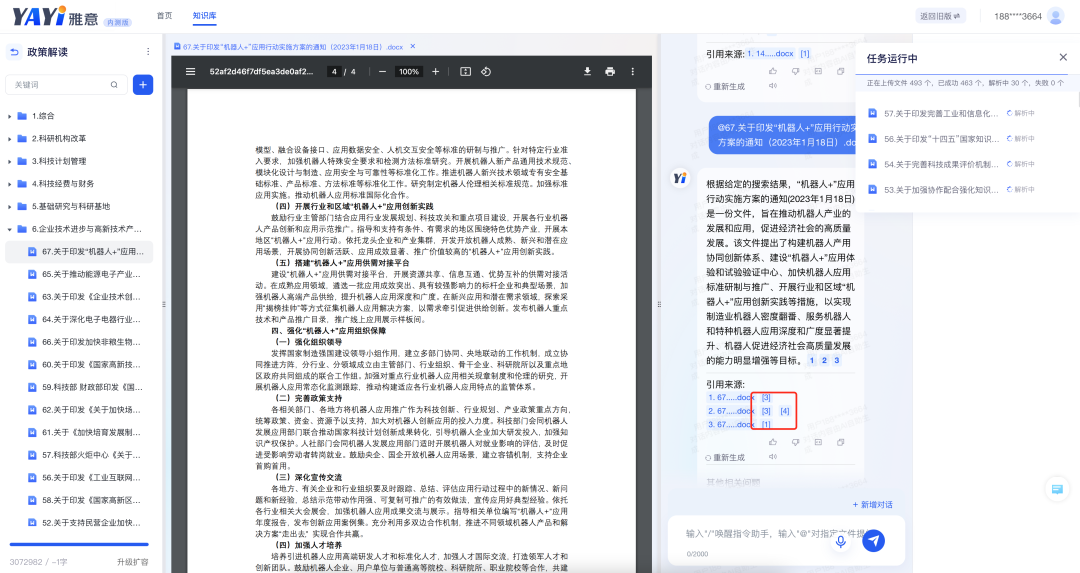Click page reference [4] in citations
Viewport: 1080px width, 573px height.
pyautogui.click(x=785, y=411)
